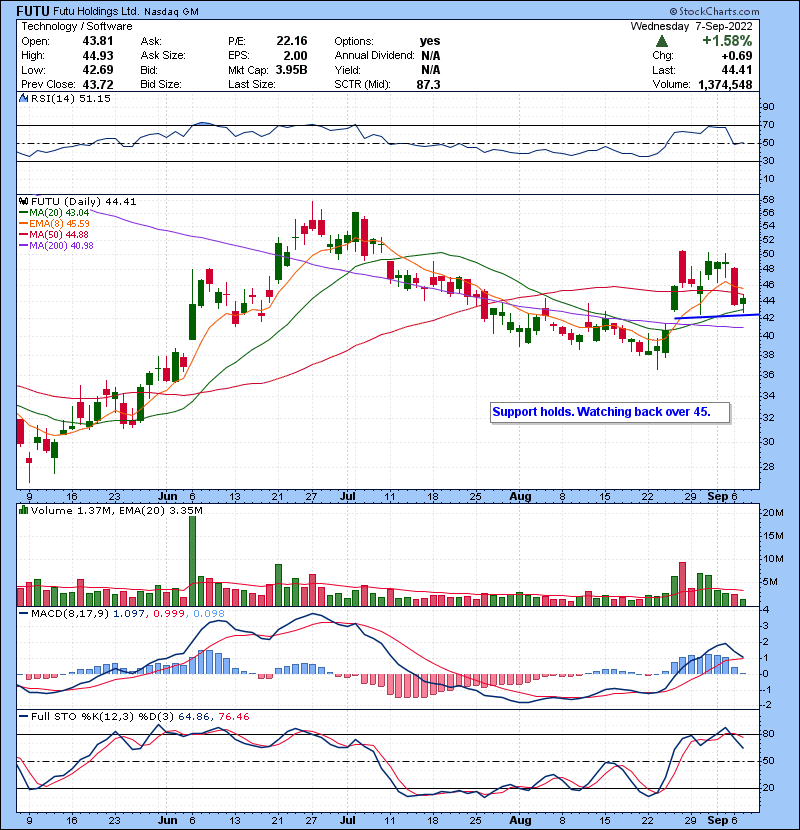Click the Mkt Cap value 3.95B

pos(291,70)
